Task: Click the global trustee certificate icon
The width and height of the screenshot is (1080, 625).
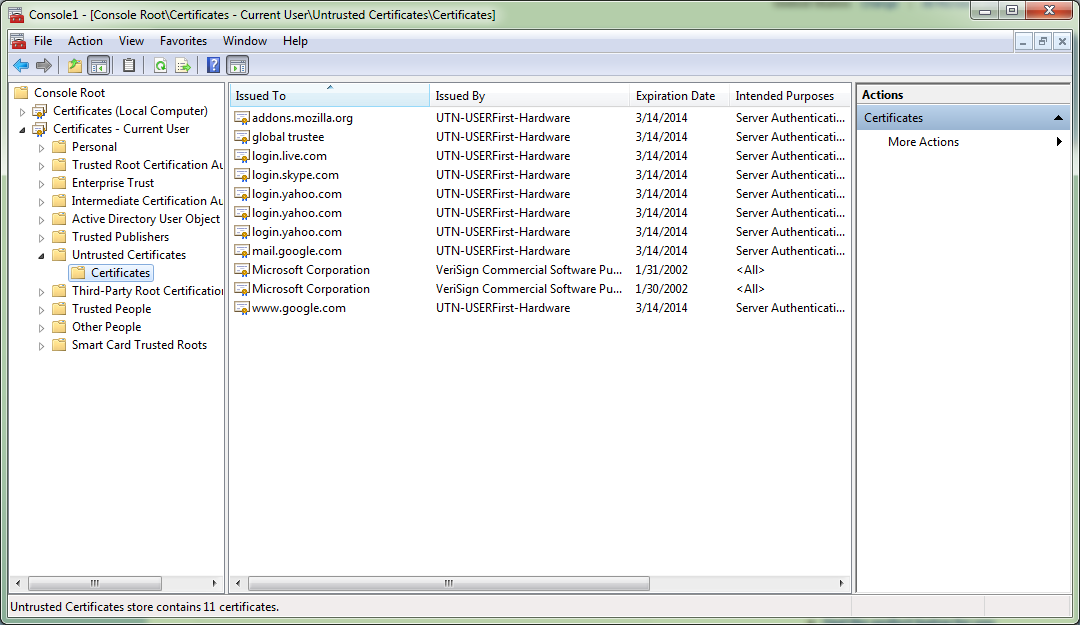Action: 242,137
